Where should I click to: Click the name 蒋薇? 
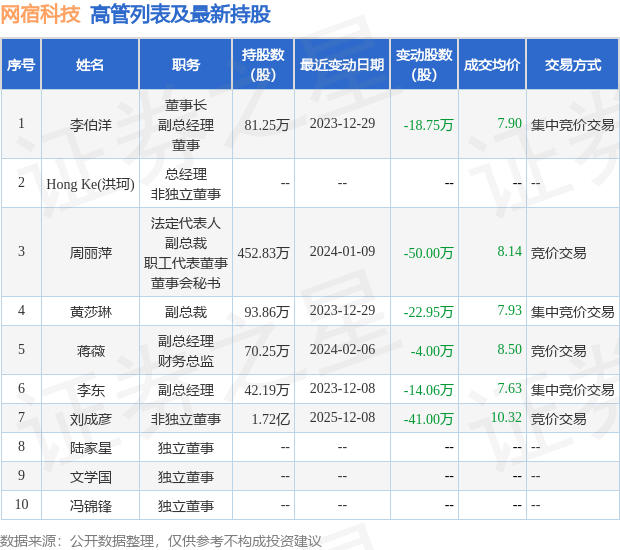[x=91, y=351]
